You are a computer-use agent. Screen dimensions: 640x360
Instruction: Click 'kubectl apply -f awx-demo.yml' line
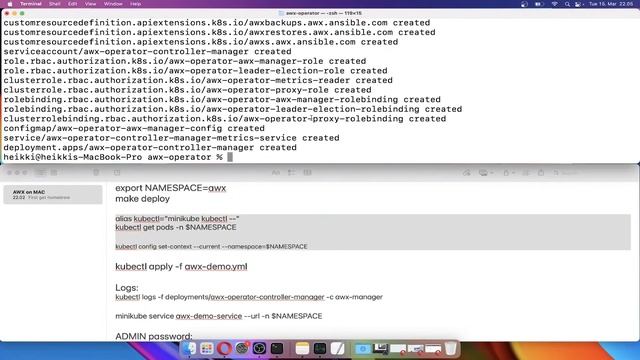tap(181, 267)
